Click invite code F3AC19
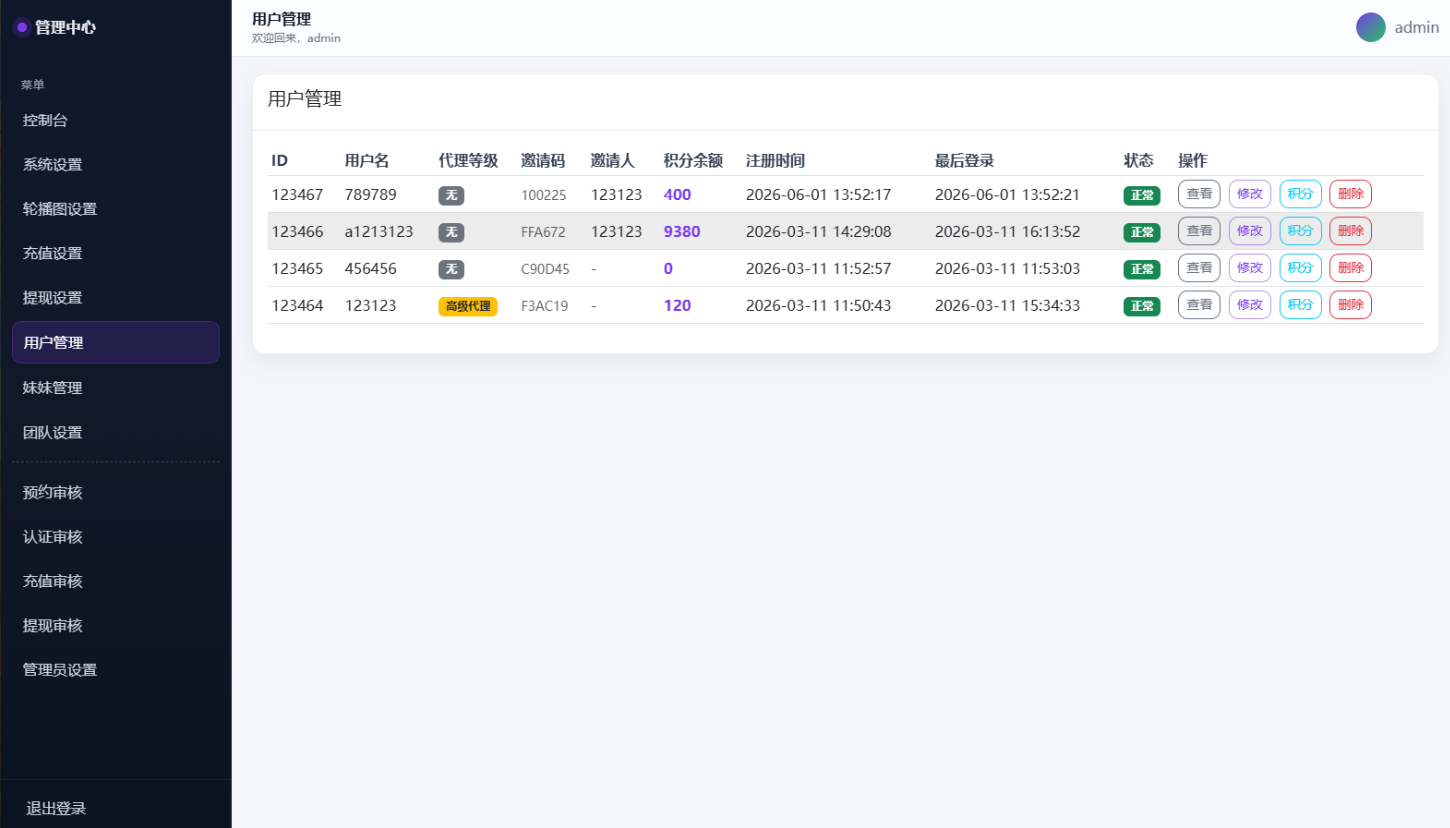 [x=545, y=306]
